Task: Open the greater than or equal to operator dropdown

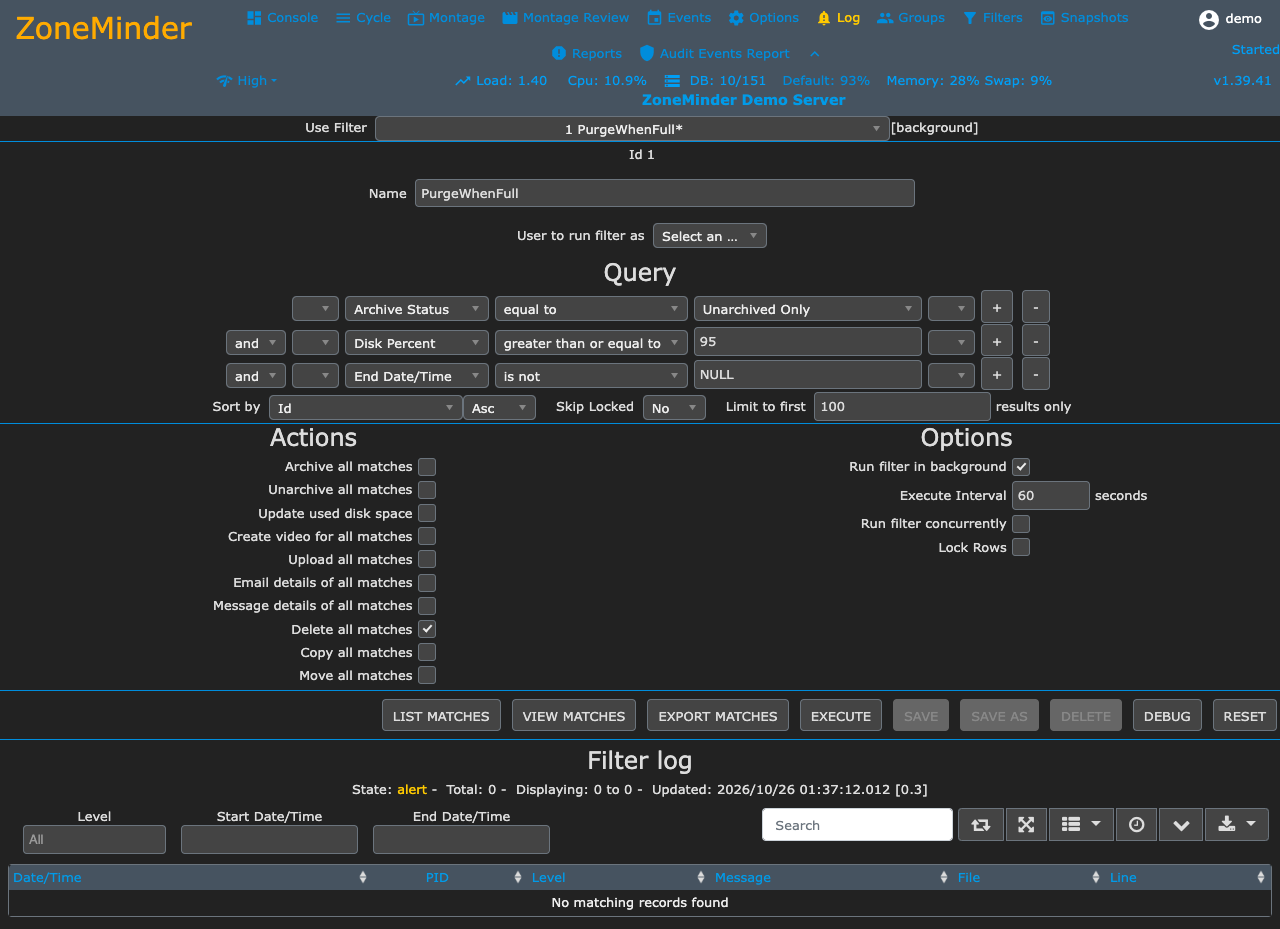Action: pyautogui.click(x=592, y=343)
